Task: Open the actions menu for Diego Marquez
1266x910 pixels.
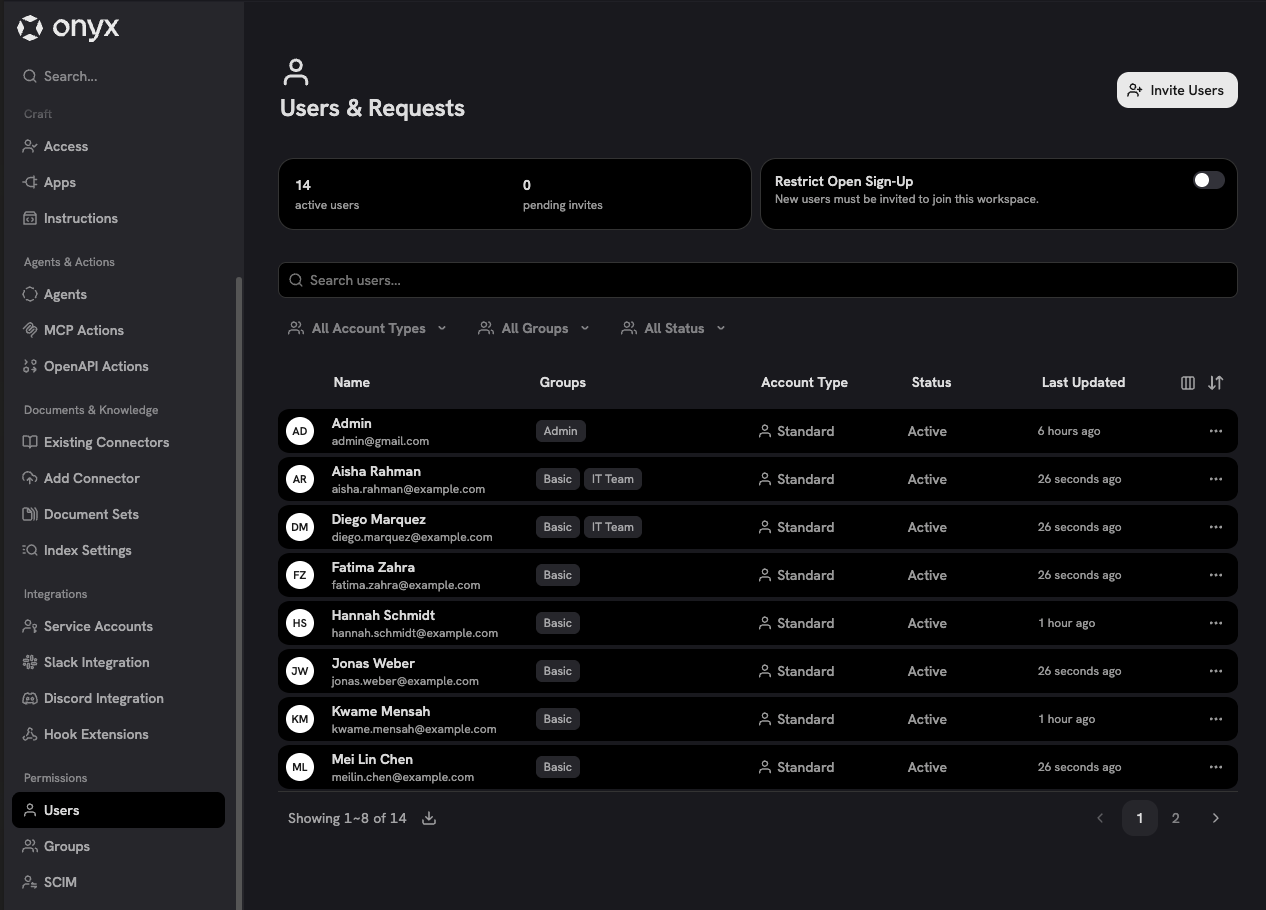Action: (1216, 527)
